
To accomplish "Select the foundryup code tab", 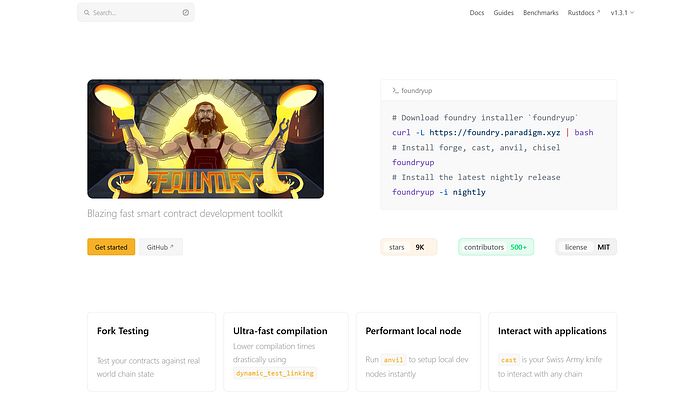I will (412, 91).
